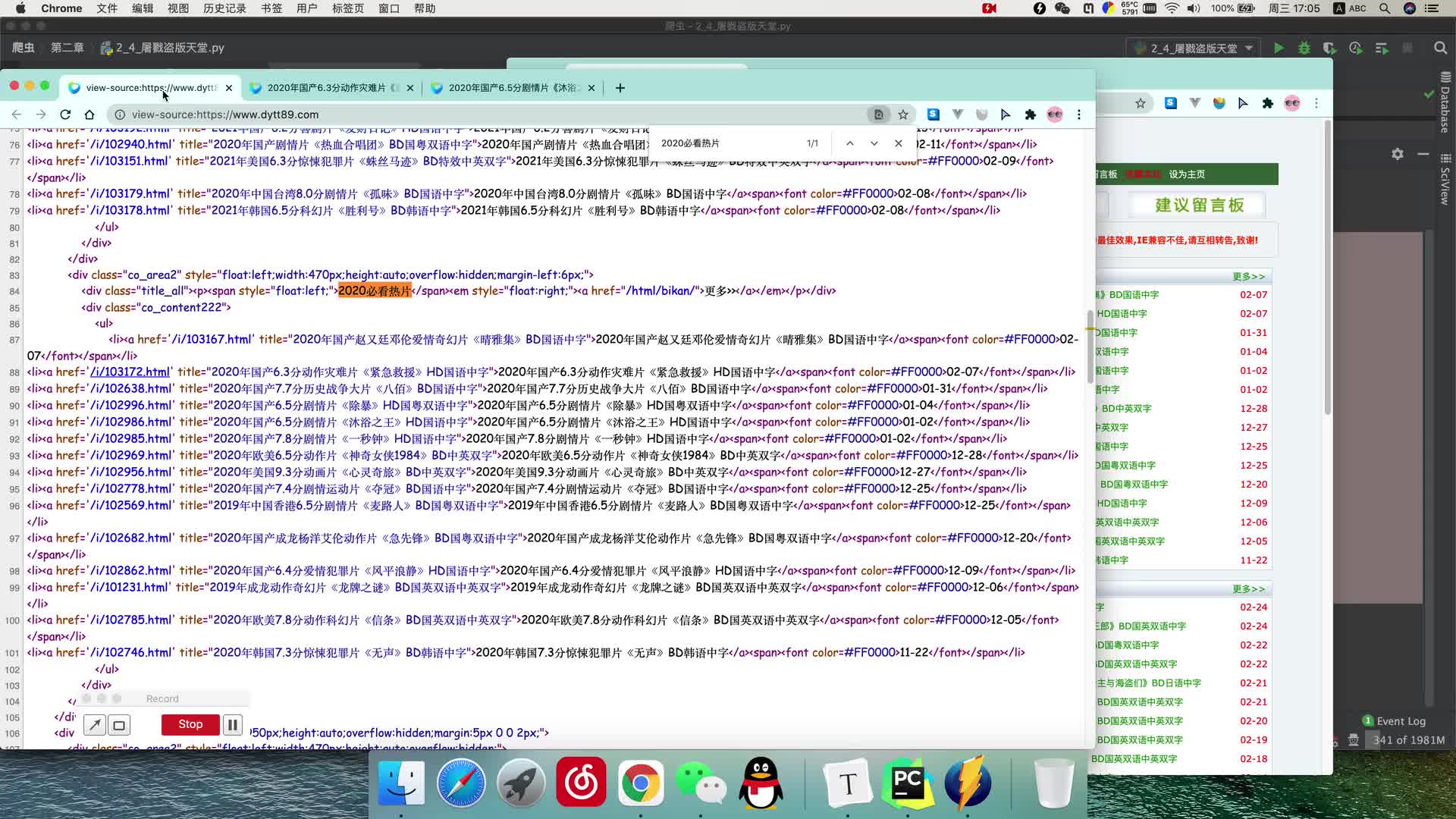
Task: Reload the view-source page
Action: pos(65,115)
